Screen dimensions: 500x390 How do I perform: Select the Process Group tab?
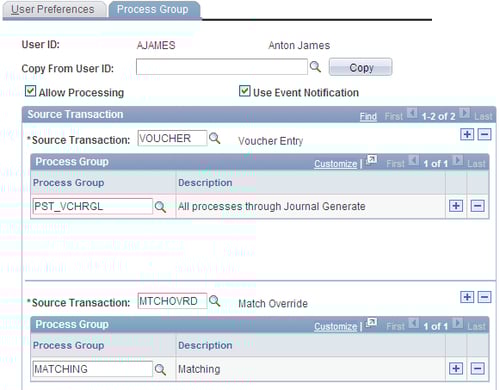pyautogui.click(x=154, y=10)
